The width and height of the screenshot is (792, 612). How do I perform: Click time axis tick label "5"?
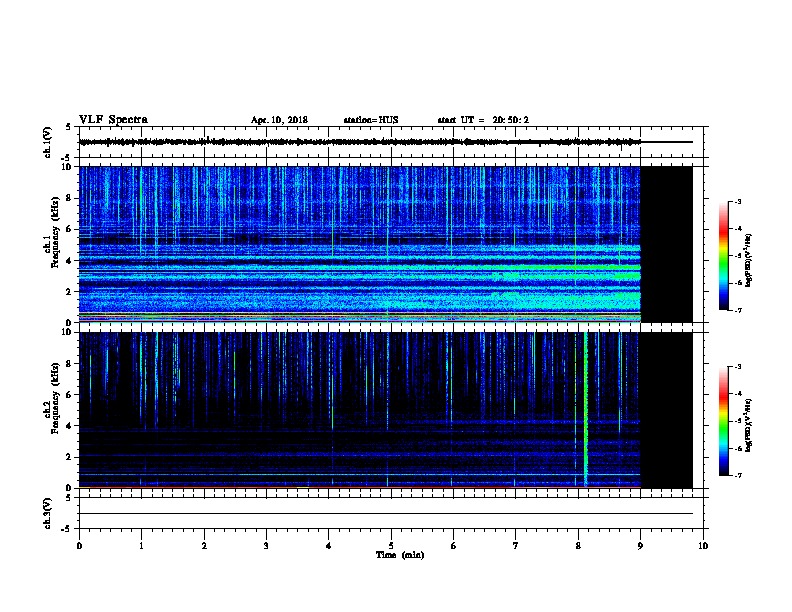(391, 546)
